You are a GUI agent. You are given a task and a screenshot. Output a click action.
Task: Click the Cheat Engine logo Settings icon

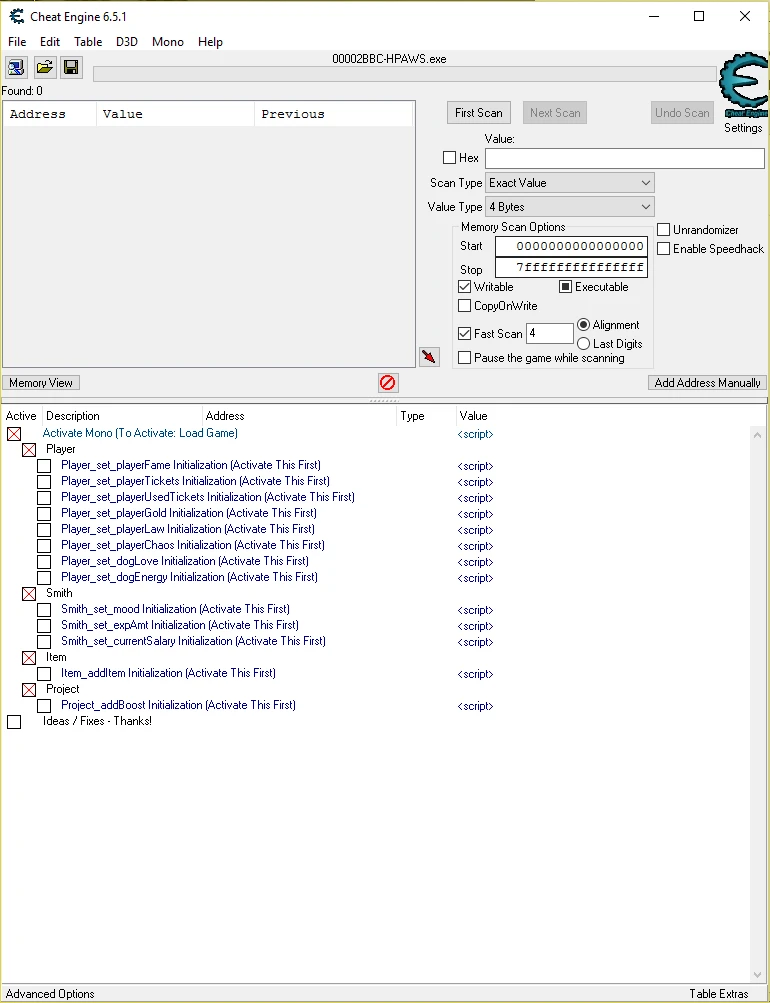click(743, 88)
